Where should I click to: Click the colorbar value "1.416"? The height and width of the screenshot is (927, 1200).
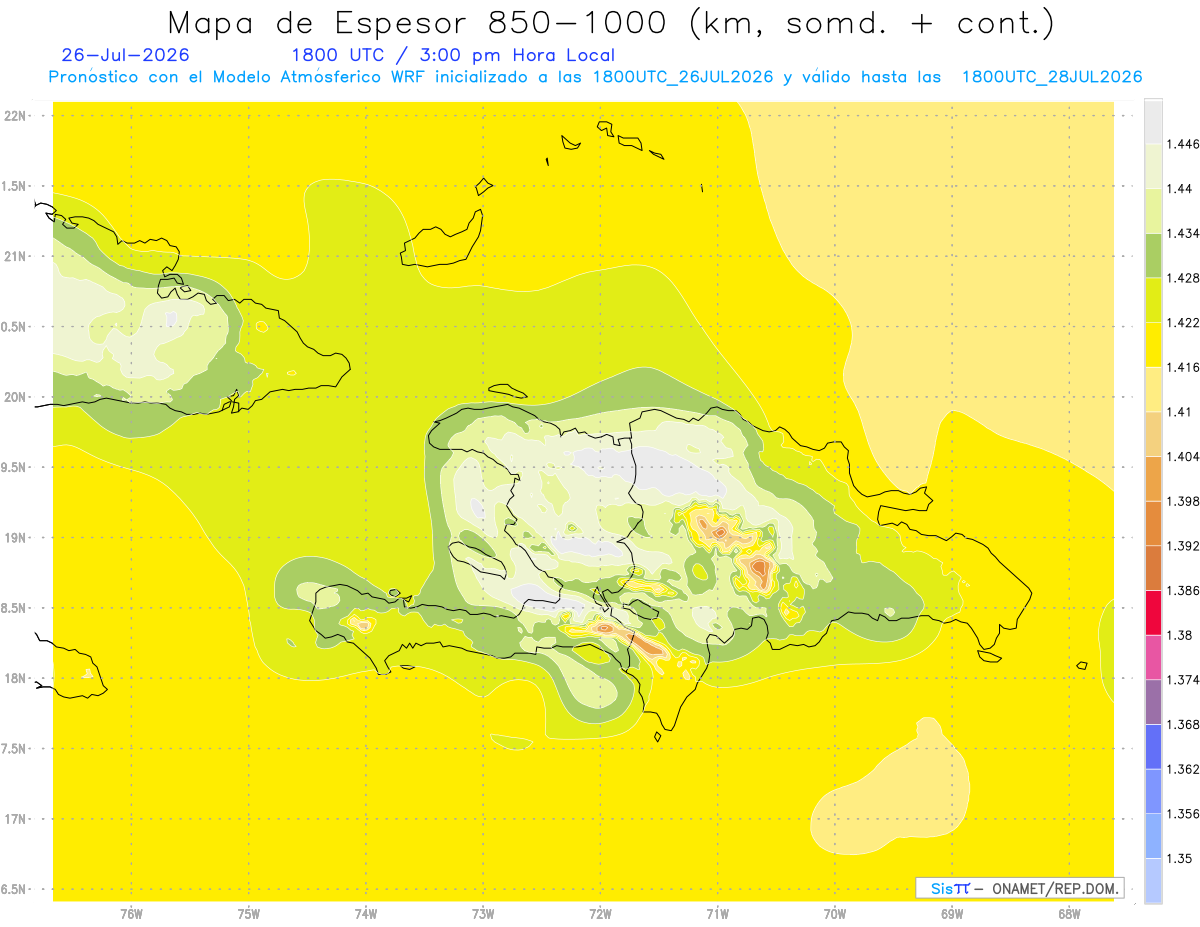[x=1185, y=367]
